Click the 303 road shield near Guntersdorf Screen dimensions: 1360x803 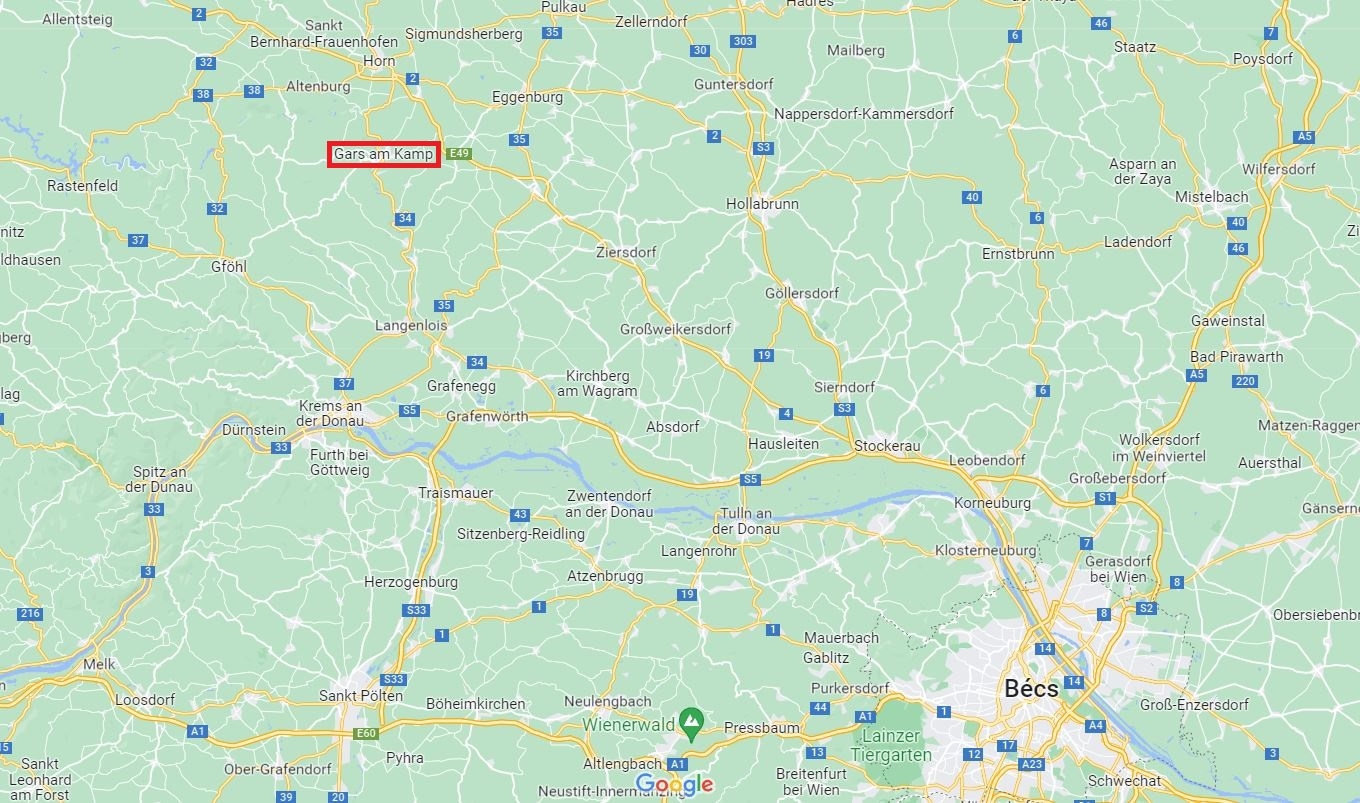(x=742, y=41)
